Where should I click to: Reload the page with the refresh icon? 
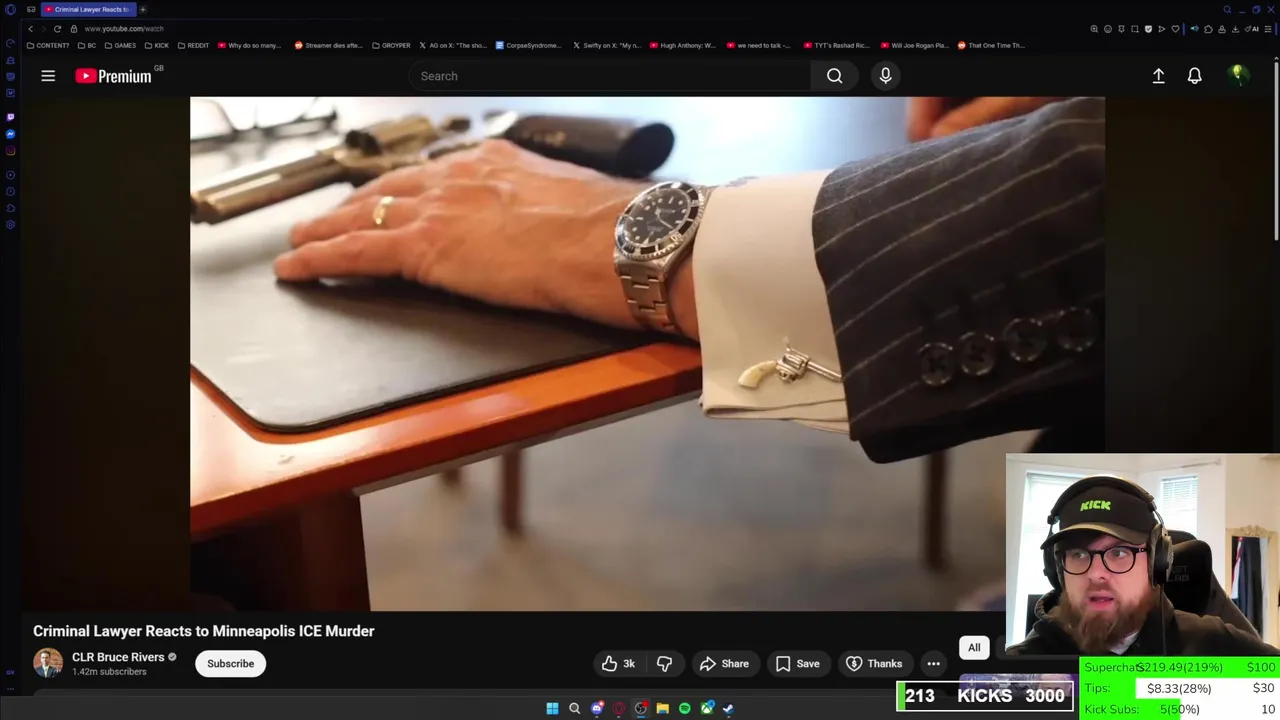pyautogui.click(x=57, y=29)
